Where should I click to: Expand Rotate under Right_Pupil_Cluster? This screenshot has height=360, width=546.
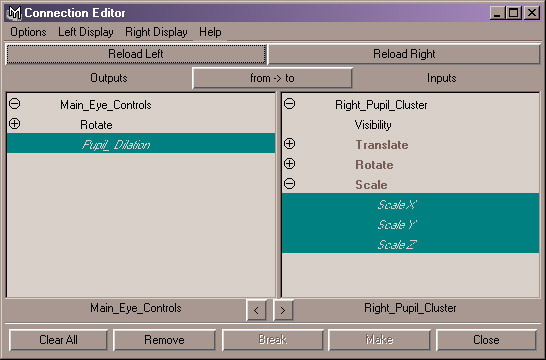click(290, 163)
